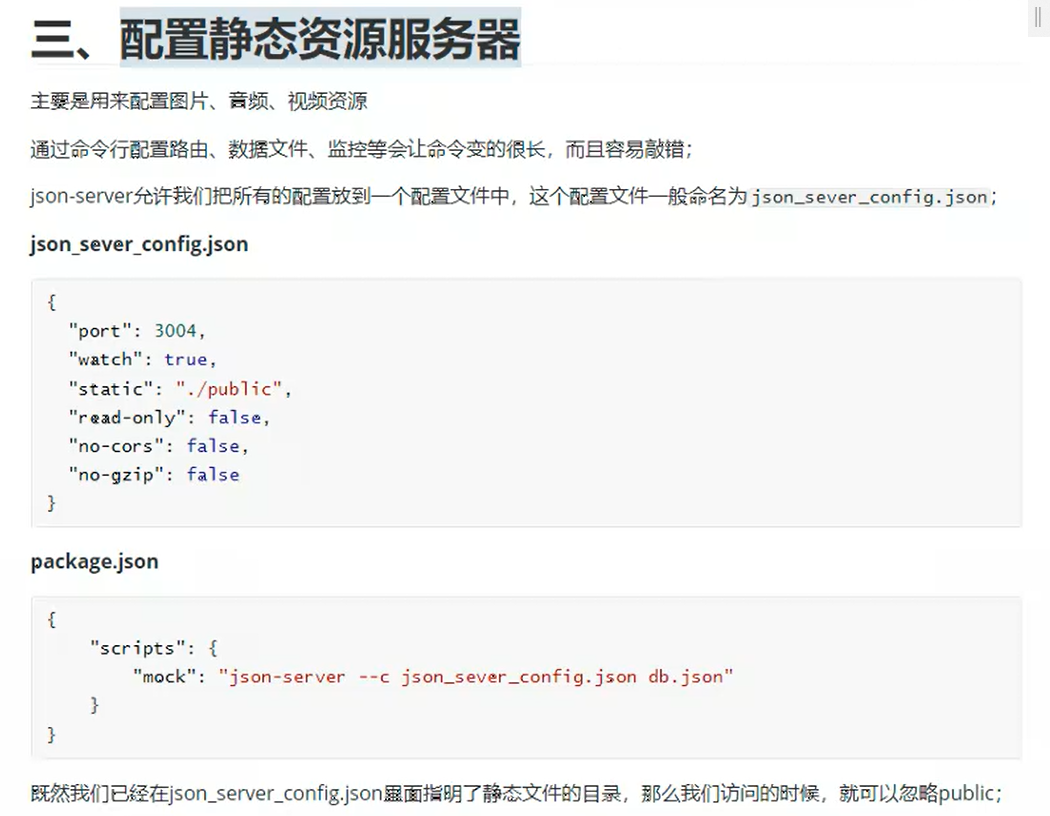The width and height of the screenshot is (1050, 816).
Task: Click the paragraph starting with 主要是用来配置图片
Action: pos(198,101)
